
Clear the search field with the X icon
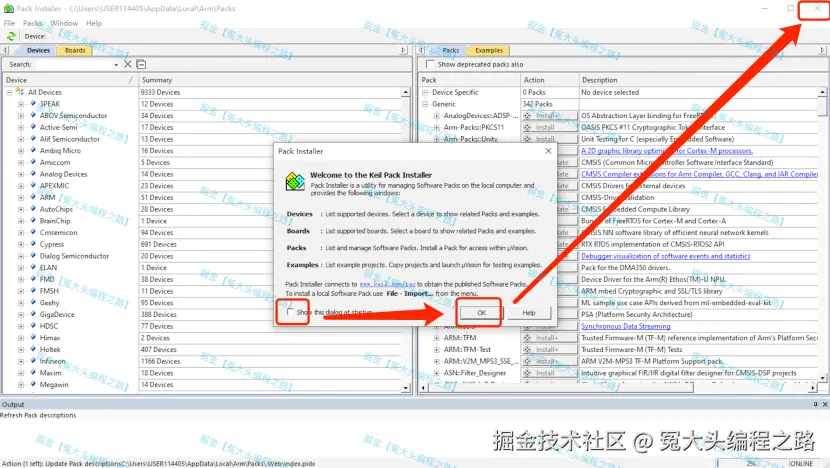point(128,64)
